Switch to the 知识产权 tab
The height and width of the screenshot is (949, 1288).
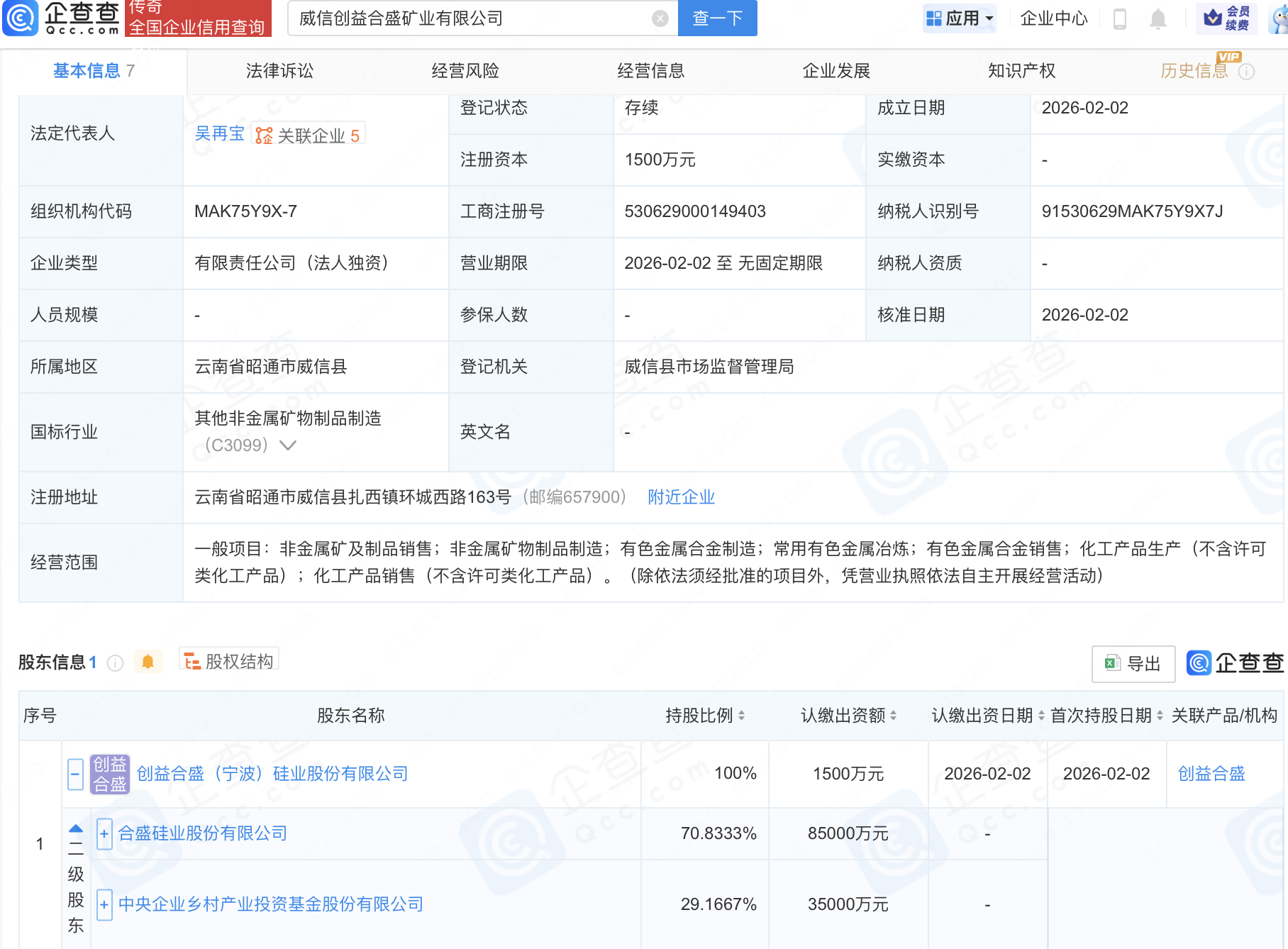1021,71
